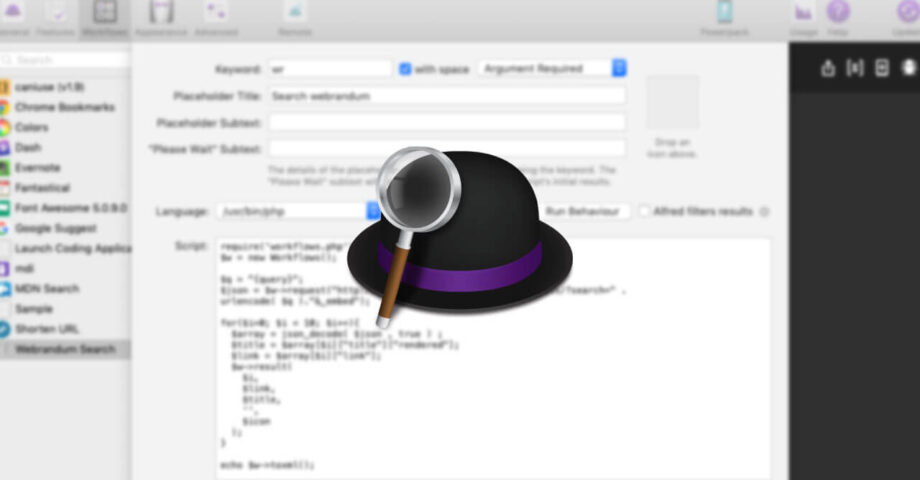Toggle the "with space" checkbox
920x480 pixels.
click(405, 69)
